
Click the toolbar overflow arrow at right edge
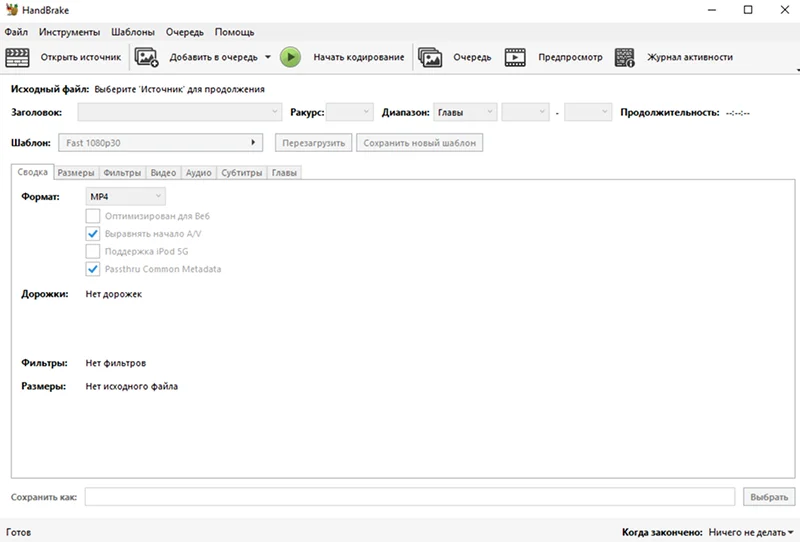click(797, 70)
